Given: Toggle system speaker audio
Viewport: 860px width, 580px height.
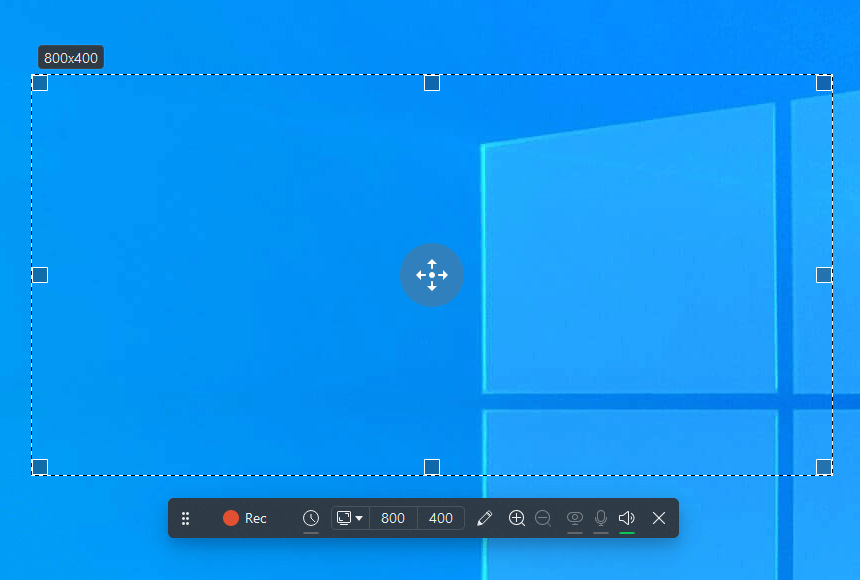Looking at the screenshot, I should point(627,518).
